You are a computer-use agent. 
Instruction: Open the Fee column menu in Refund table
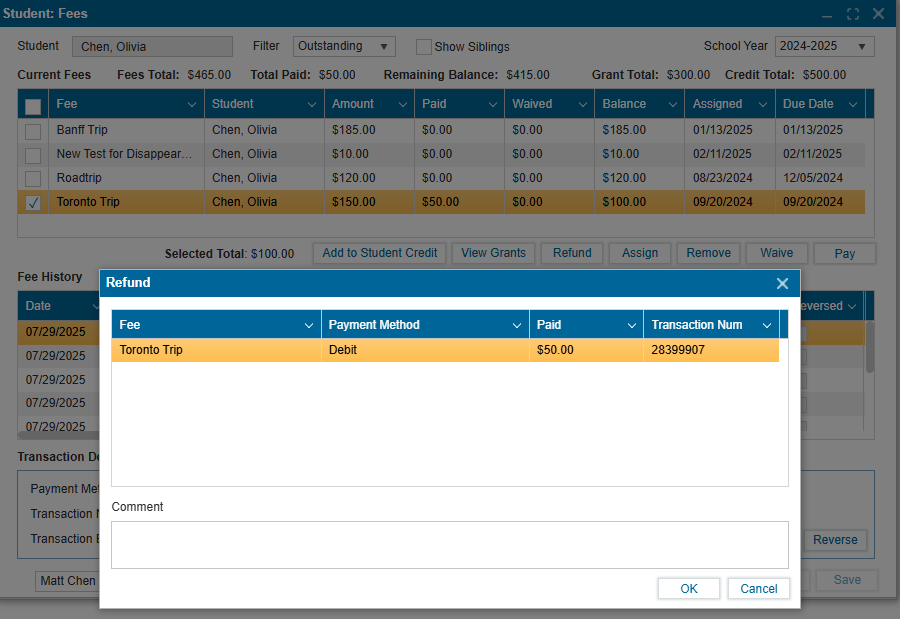(x=309, y=325)
